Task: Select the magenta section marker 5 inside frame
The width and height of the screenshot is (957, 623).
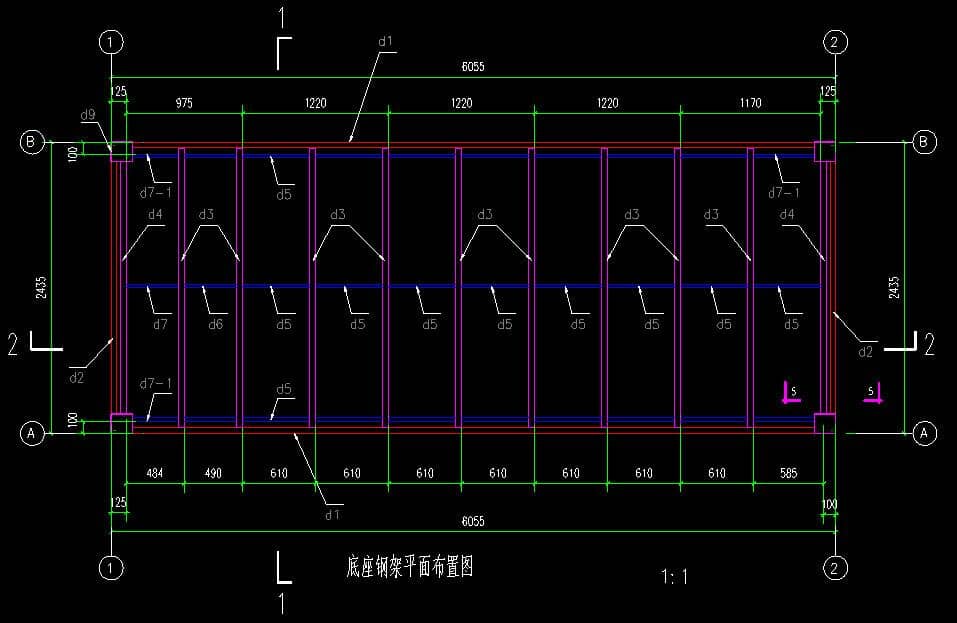Action: tap(791, 392)
